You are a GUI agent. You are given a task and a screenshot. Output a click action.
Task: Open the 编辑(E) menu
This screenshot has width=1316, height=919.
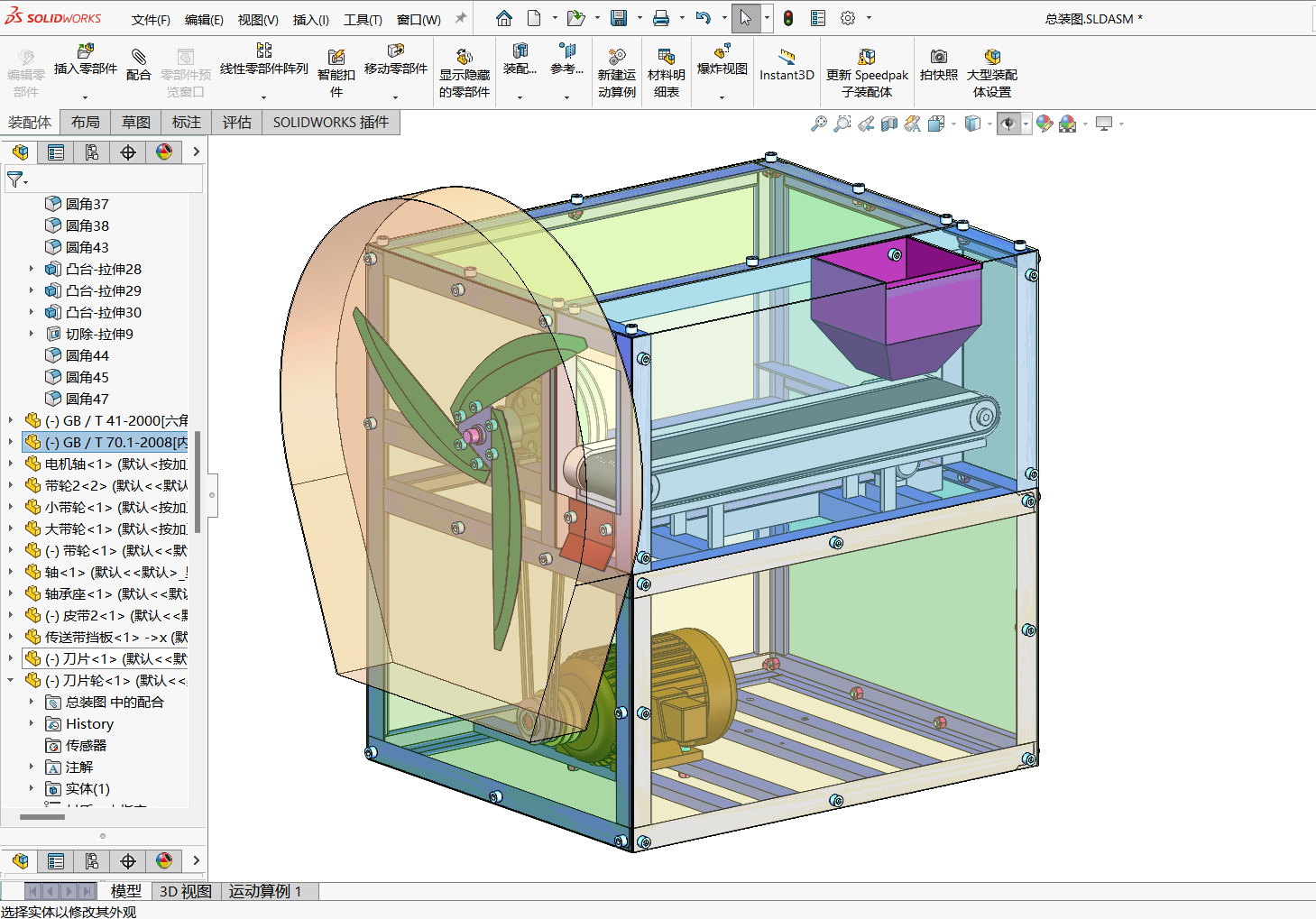(204, 19)
